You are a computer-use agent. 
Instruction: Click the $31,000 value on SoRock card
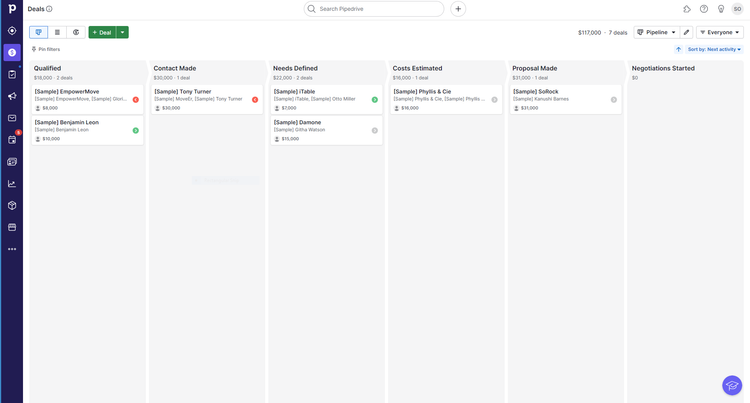click(x=529, y=108)
